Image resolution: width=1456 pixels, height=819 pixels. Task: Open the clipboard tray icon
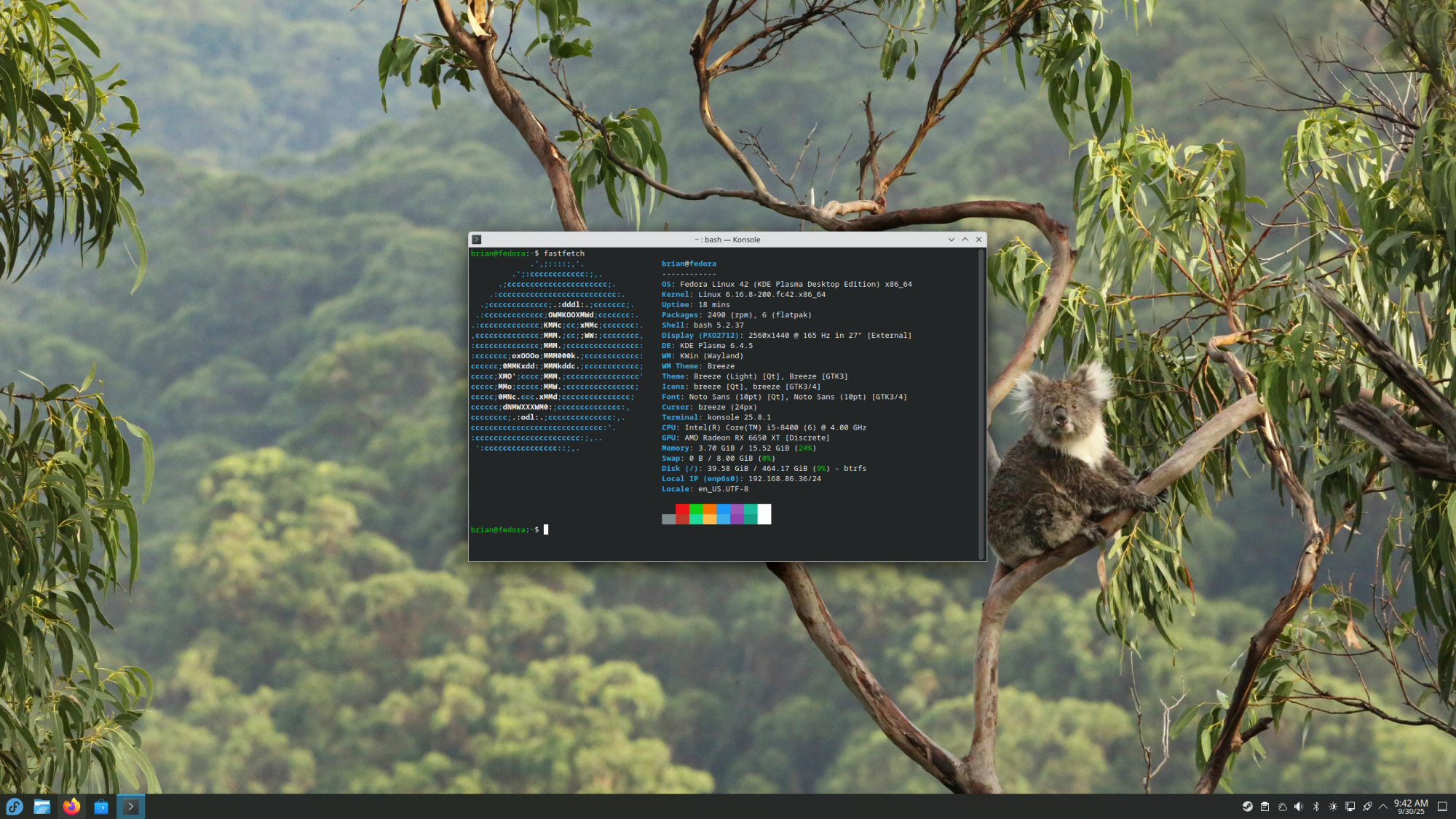(1265, 807)
